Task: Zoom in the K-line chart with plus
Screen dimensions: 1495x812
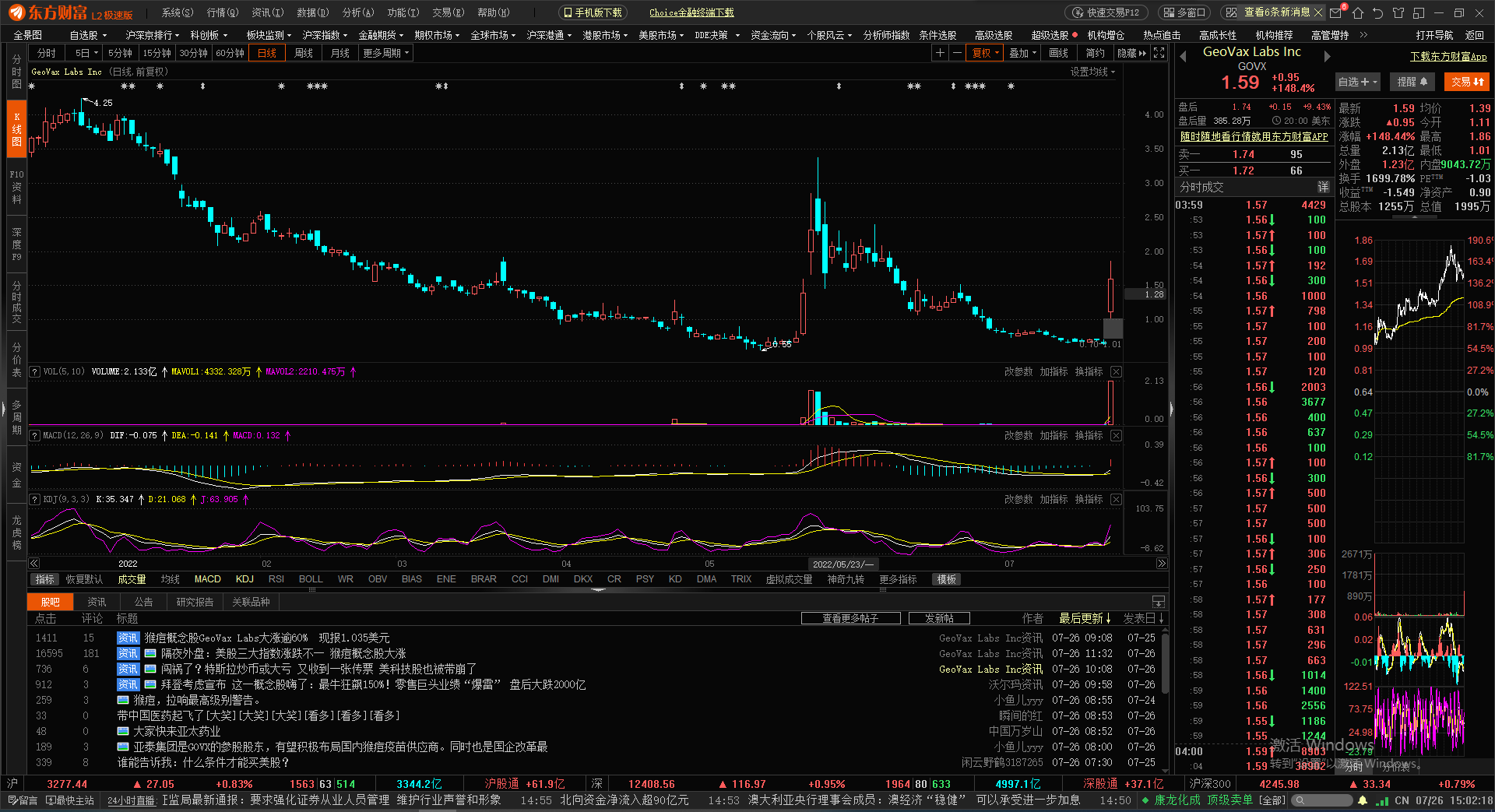Action: 940,53
